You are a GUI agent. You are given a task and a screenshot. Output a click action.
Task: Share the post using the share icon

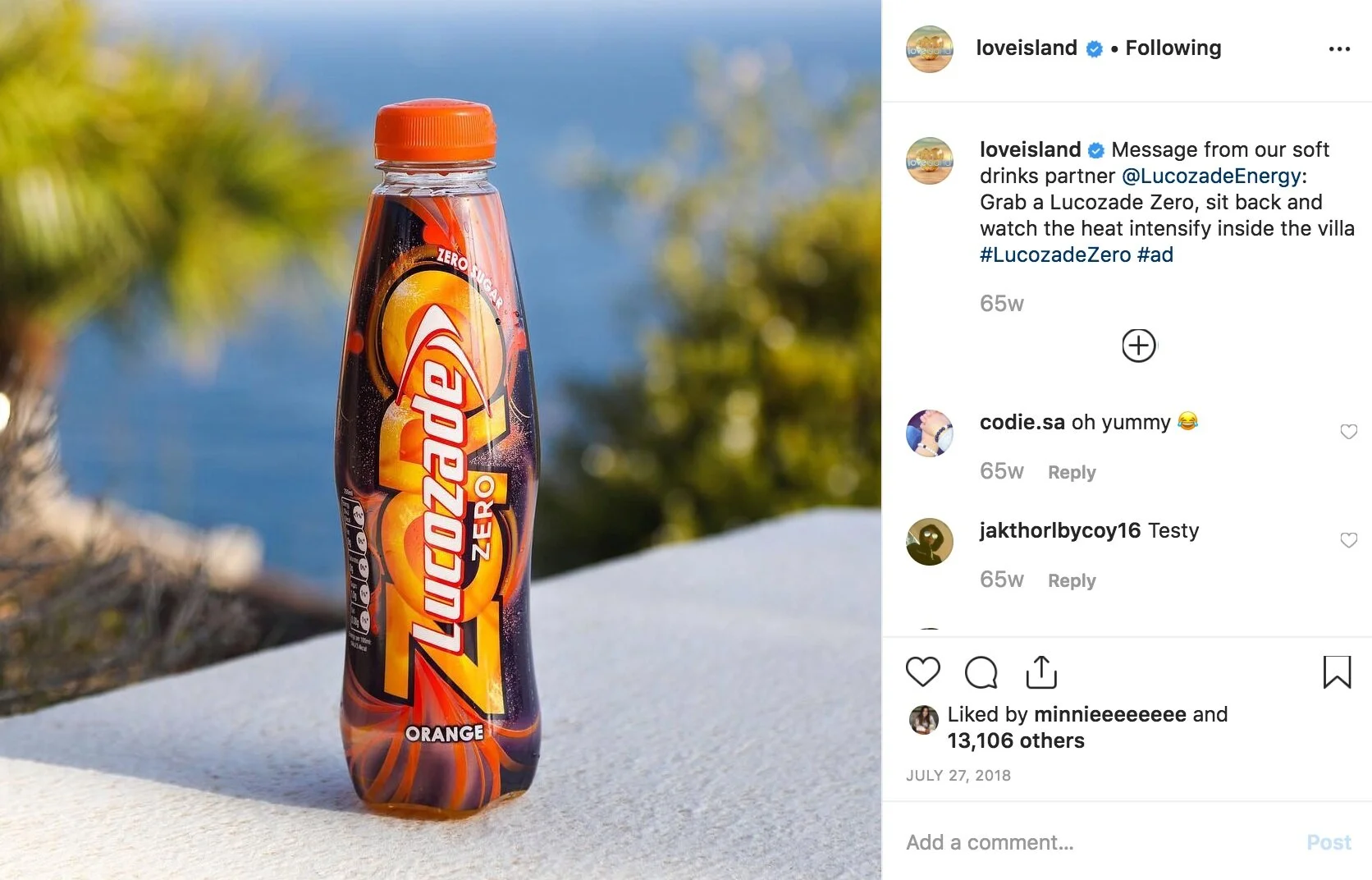tap(1041, 671)
